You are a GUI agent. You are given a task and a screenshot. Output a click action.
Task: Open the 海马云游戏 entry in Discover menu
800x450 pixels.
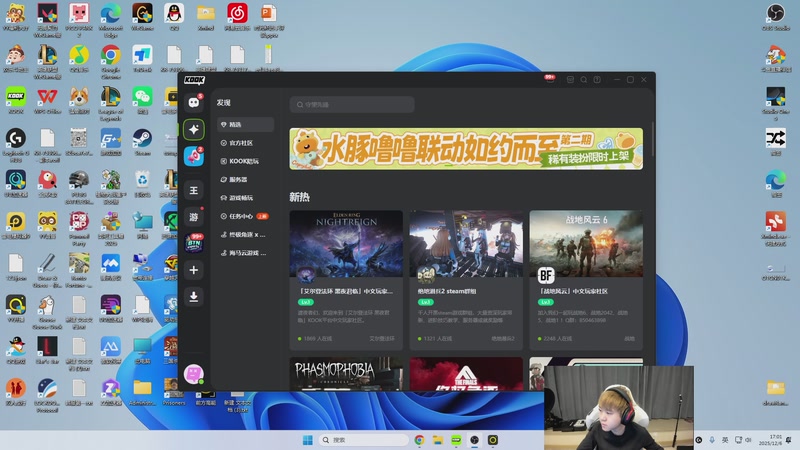pyautogui.click(x=245, y=253)
